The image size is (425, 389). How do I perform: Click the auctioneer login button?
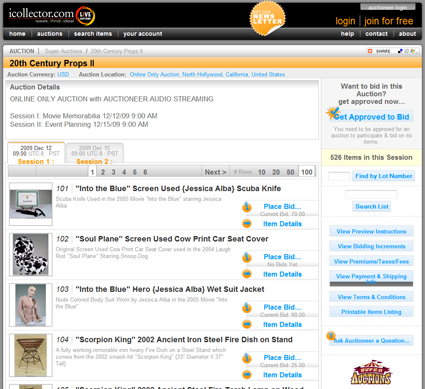click(x=388, y=7)
